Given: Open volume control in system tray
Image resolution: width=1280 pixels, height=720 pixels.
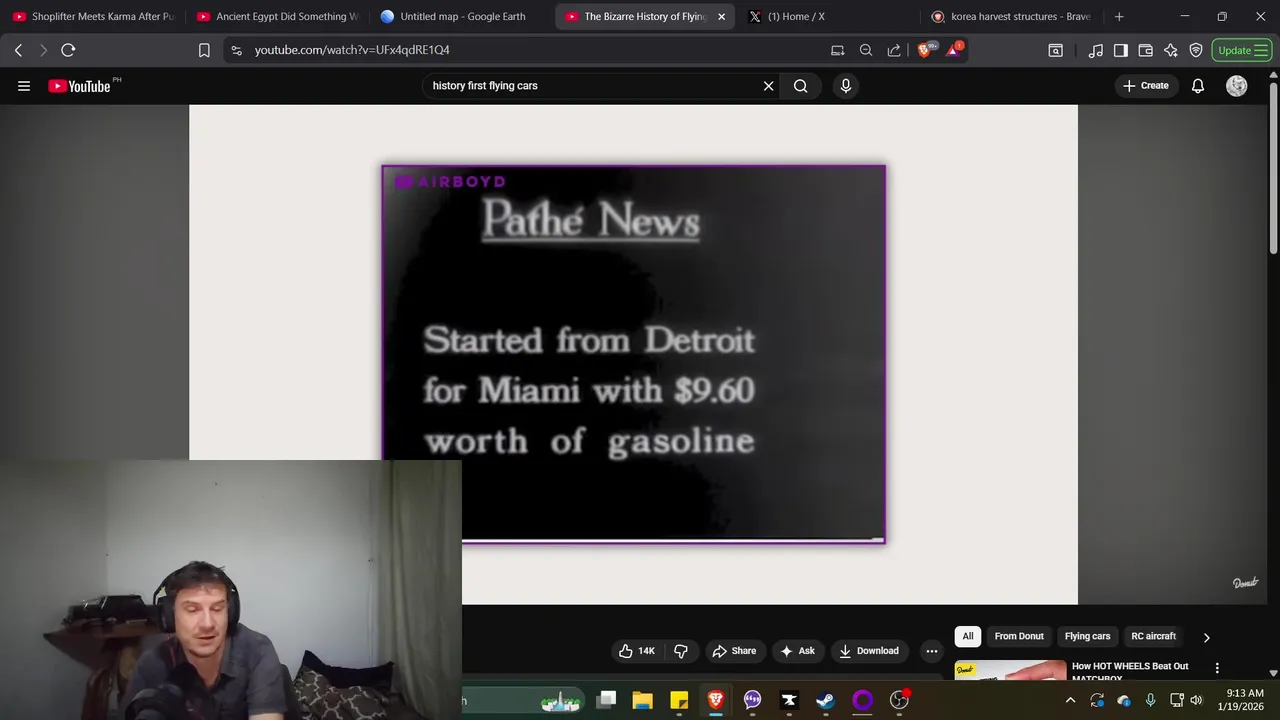Looking at the screenshot, I should (x=1196, y=700).
